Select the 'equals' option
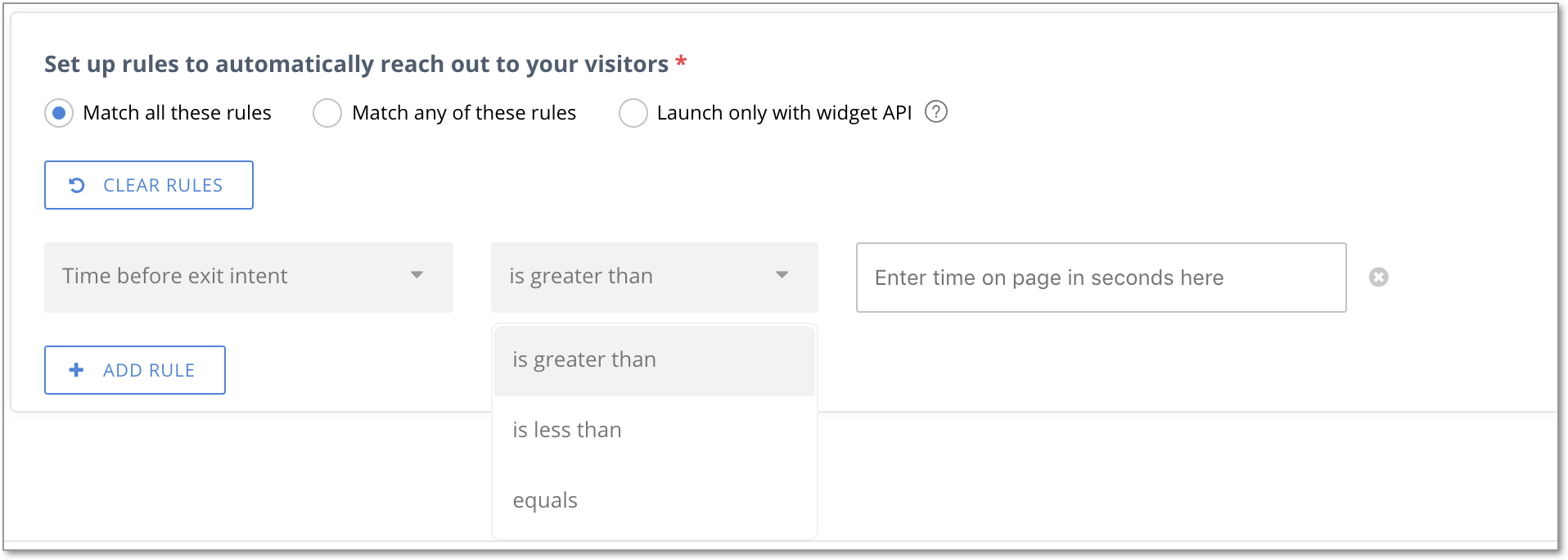This screenshot has height=560, width=1568. click(655, 500)
